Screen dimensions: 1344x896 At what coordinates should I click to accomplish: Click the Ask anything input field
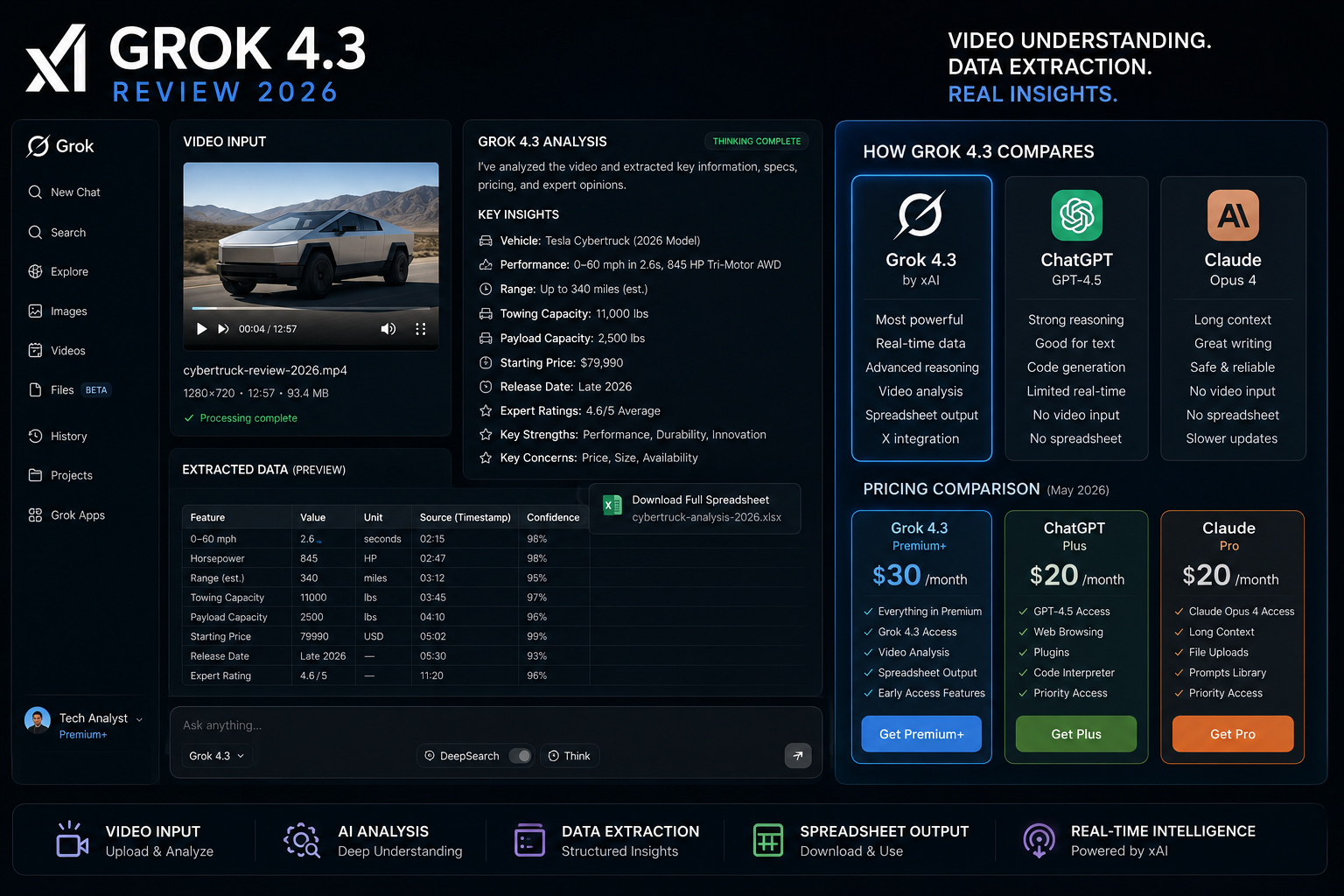pos(495,725)
